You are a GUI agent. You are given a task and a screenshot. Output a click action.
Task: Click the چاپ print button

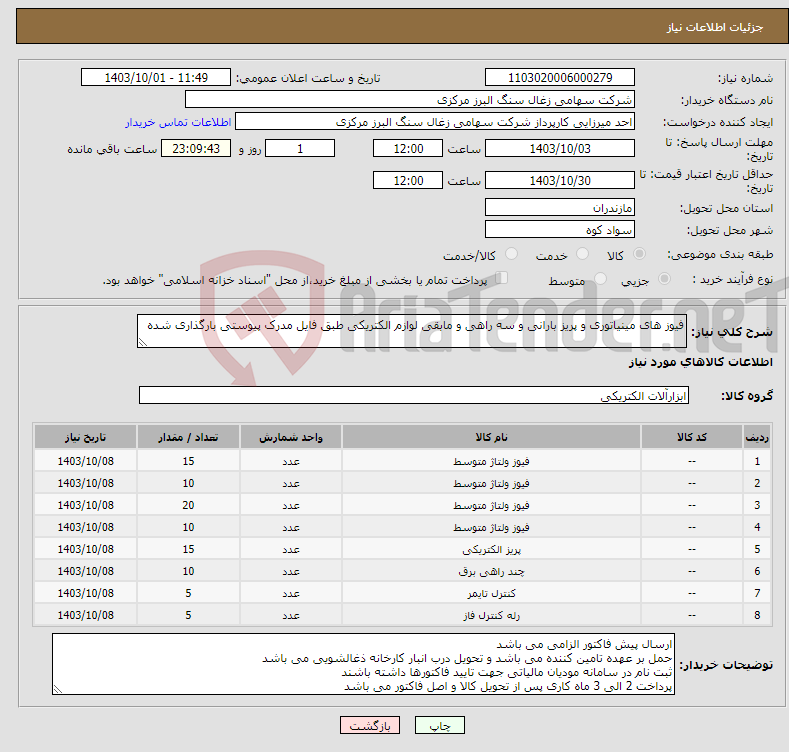click(440, 725)
